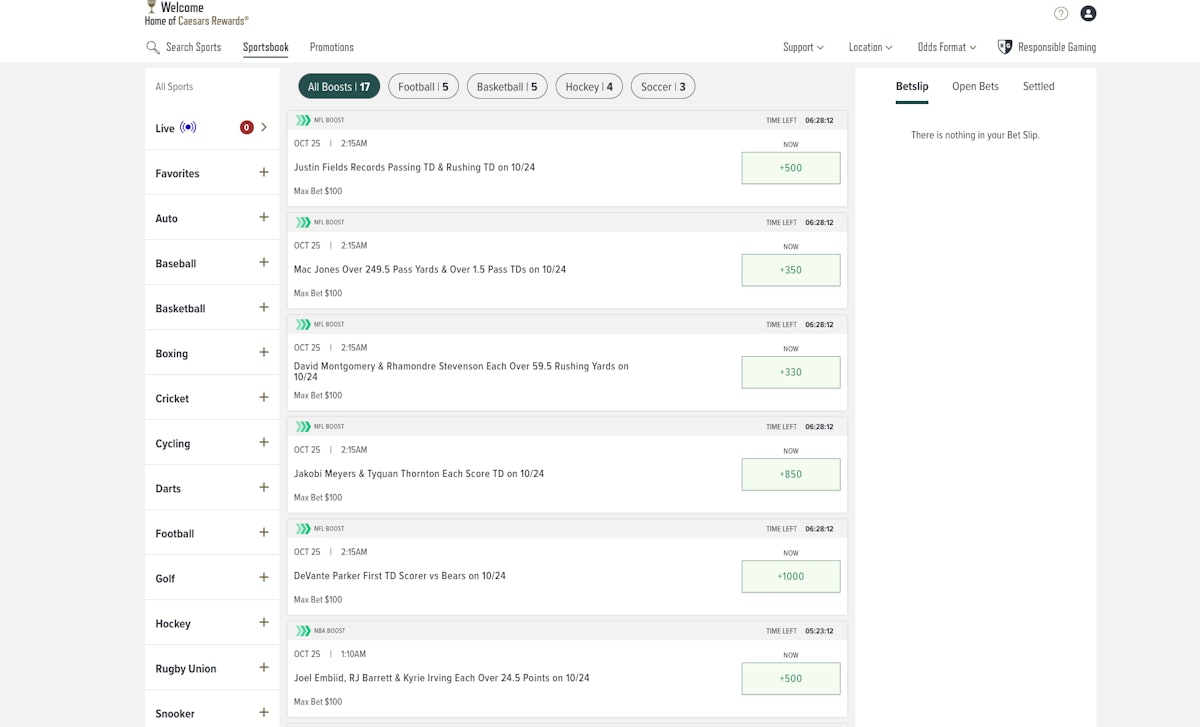Expand the Live events section chevron
The image size is (1200, 727).
coord(264,127)
